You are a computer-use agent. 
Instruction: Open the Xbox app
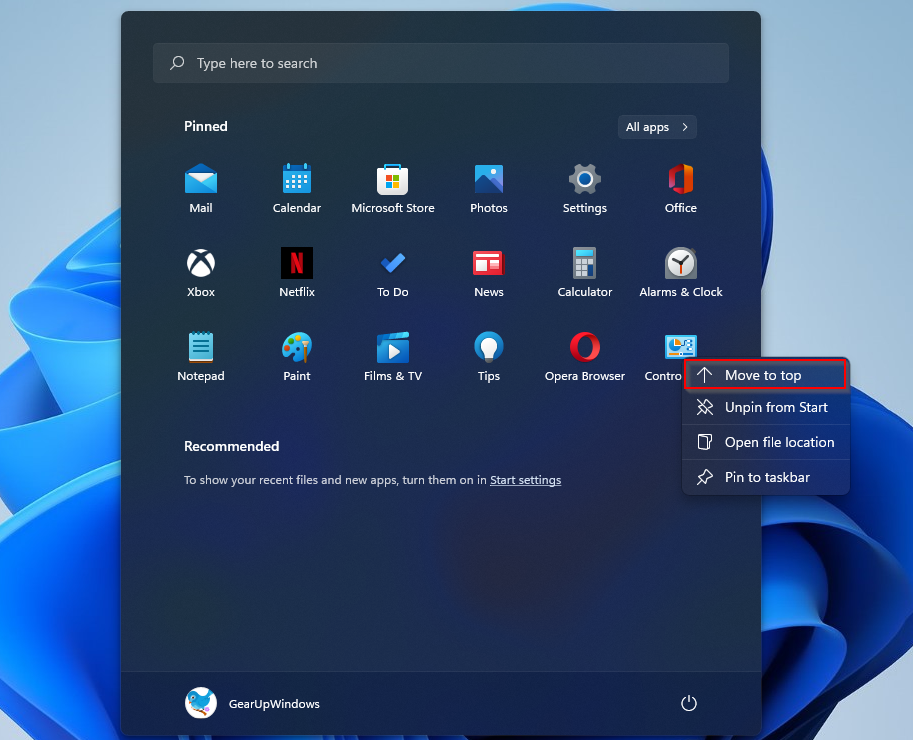200,272
